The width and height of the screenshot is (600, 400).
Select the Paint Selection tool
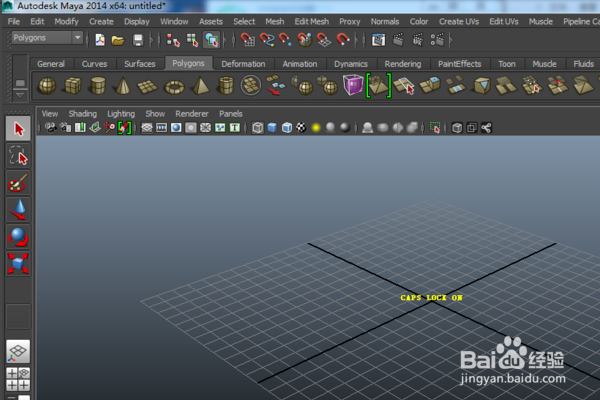[x=18, y=183]
